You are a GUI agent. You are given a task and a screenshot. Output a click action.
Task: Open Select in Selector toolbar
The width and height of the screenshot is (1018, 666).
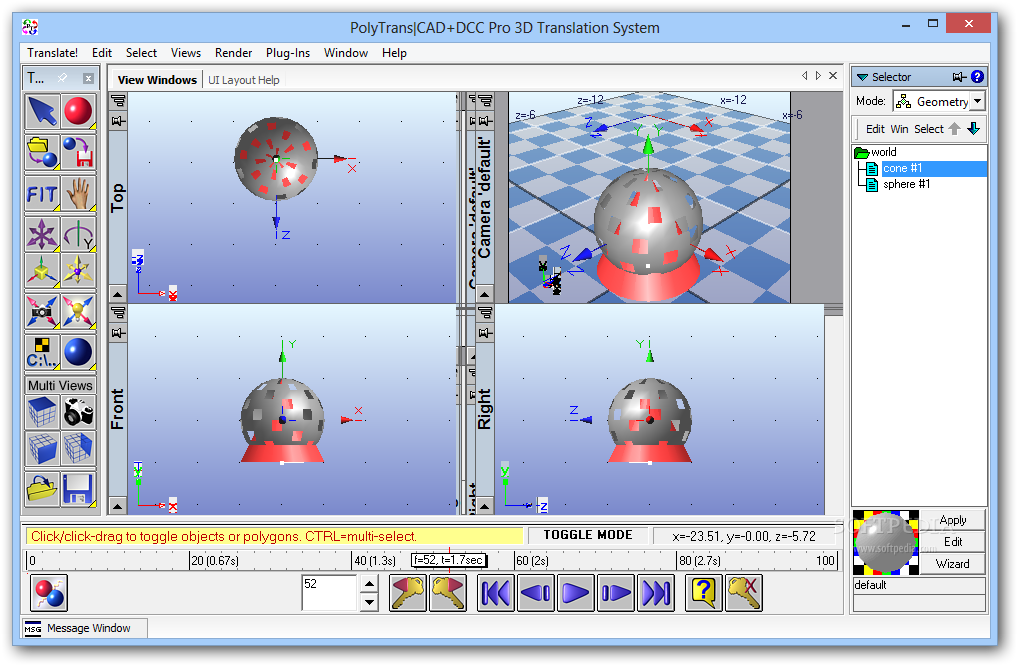point(928,129)
